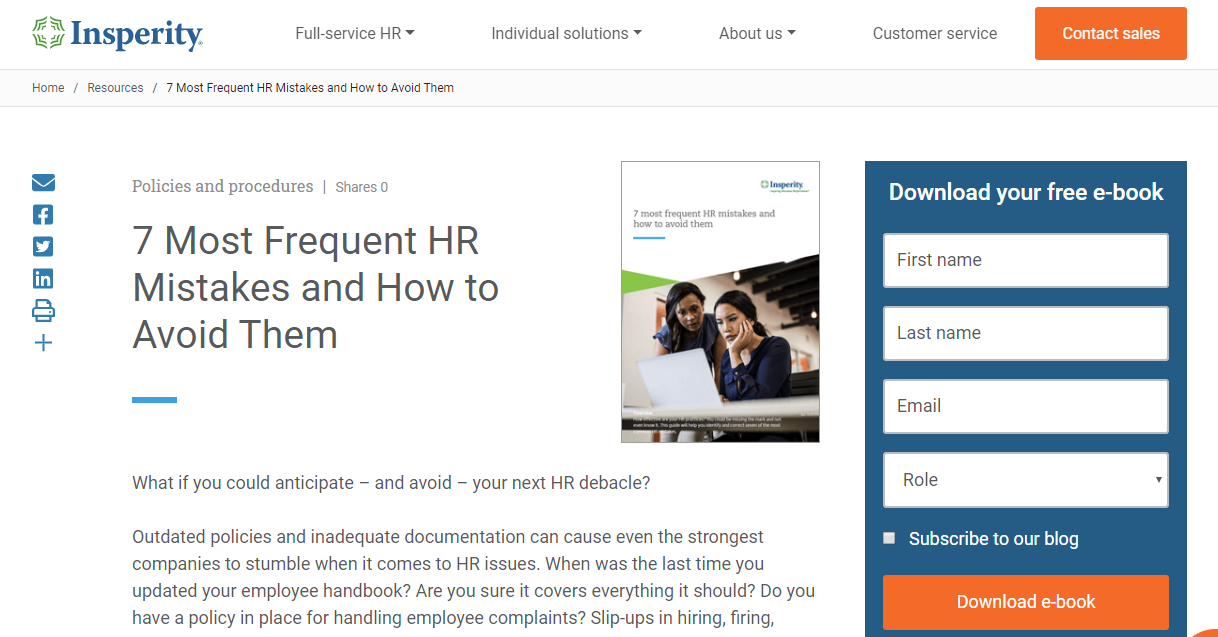
Task: Click the First name input field
Action: pos(1025,260)
